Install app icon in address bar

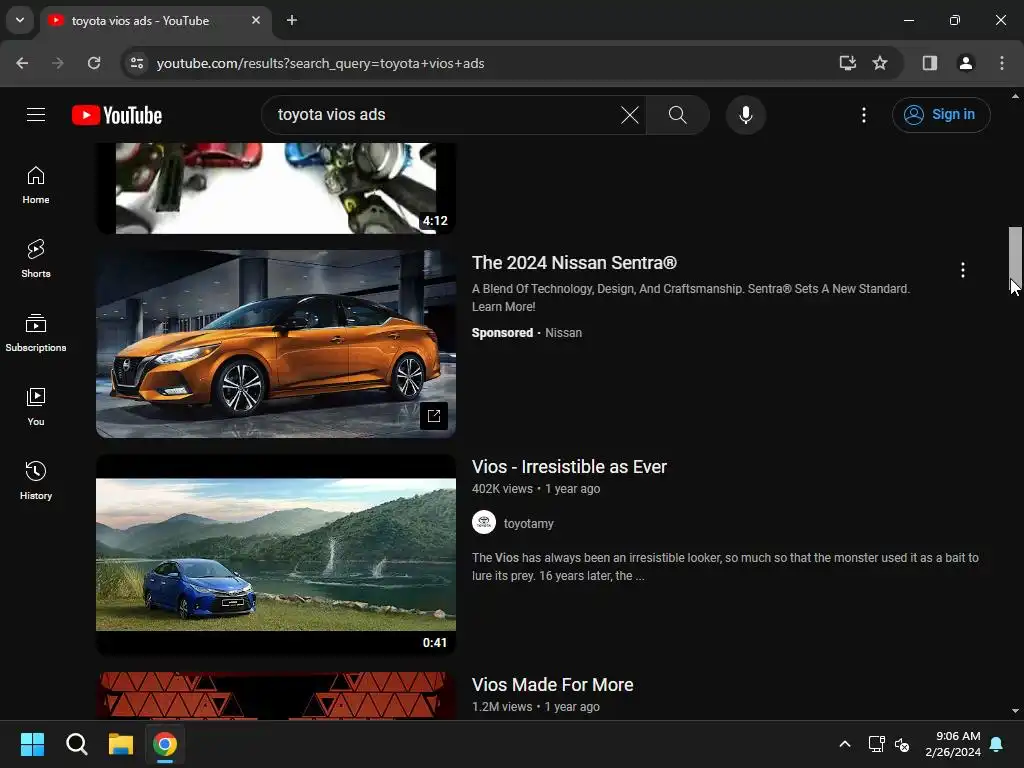coord(847,63)
